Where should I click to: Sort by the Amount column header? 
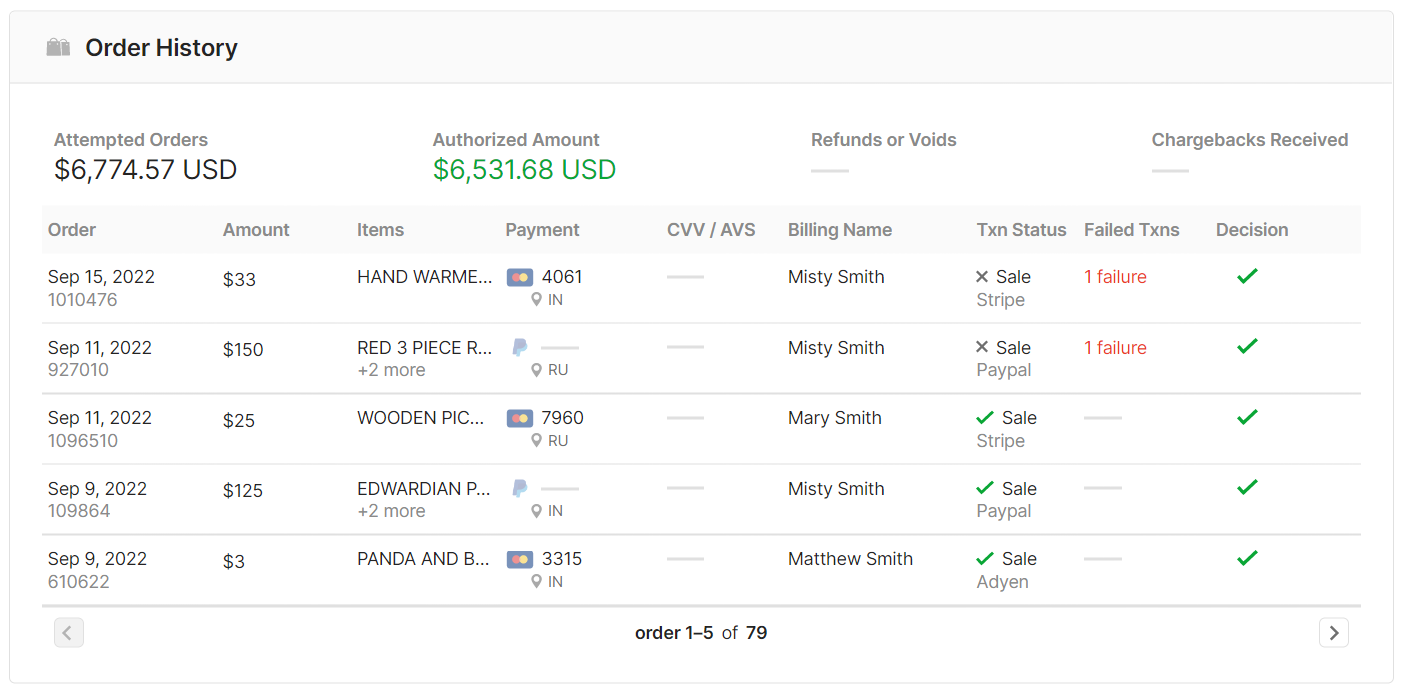(x=256, y=230)
